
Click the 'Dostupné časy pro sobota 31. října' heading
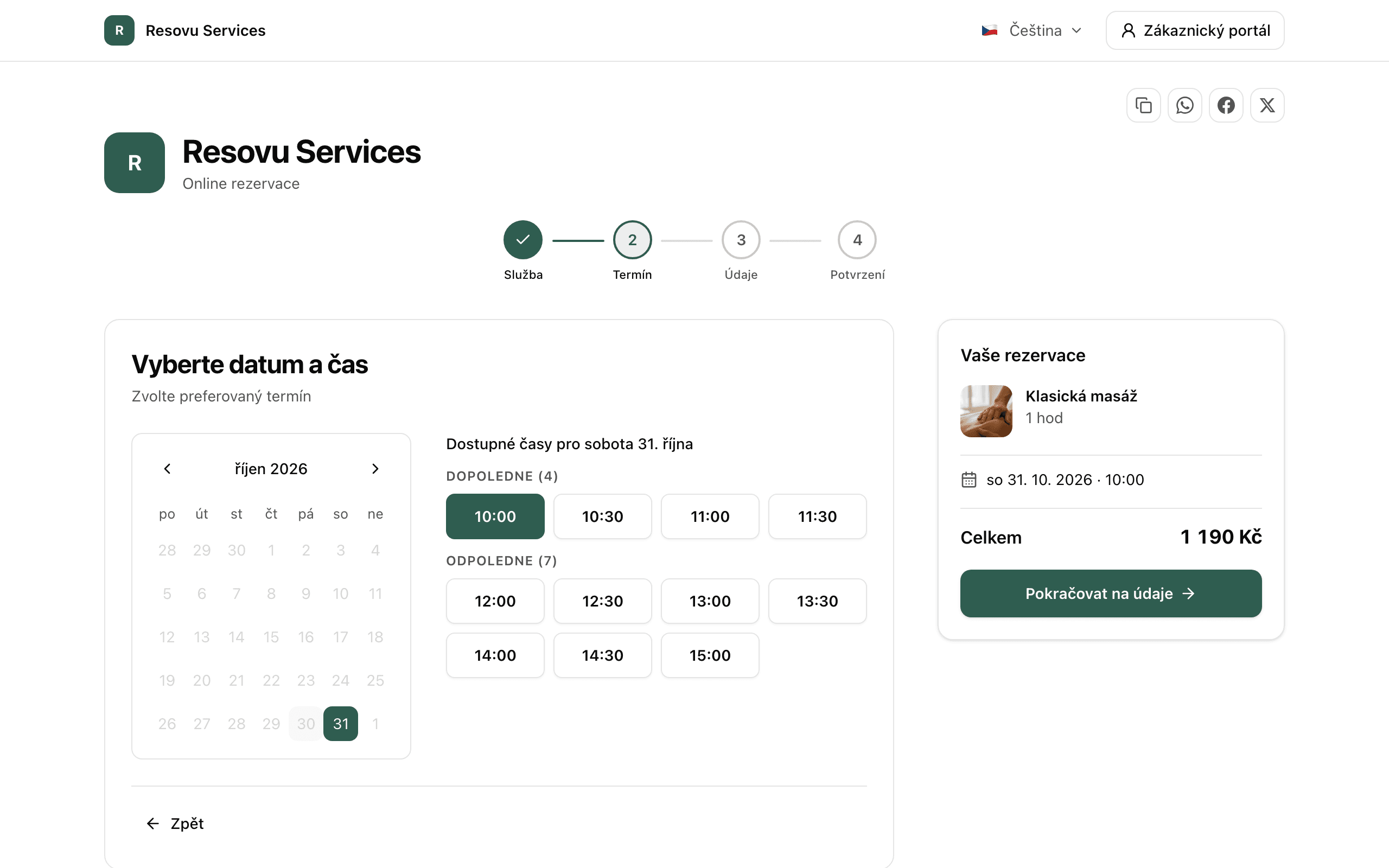(x=569, y=444)
